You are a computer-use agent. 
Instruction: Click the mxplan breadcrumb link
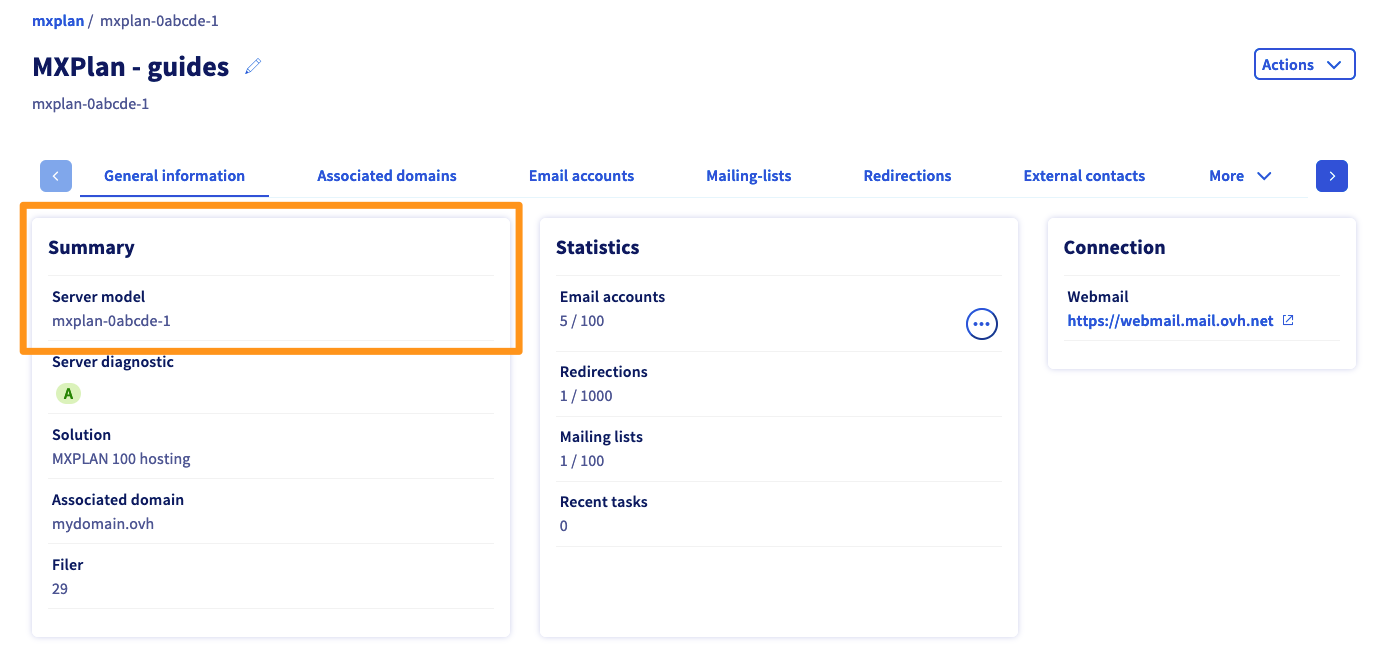point(58,21)
